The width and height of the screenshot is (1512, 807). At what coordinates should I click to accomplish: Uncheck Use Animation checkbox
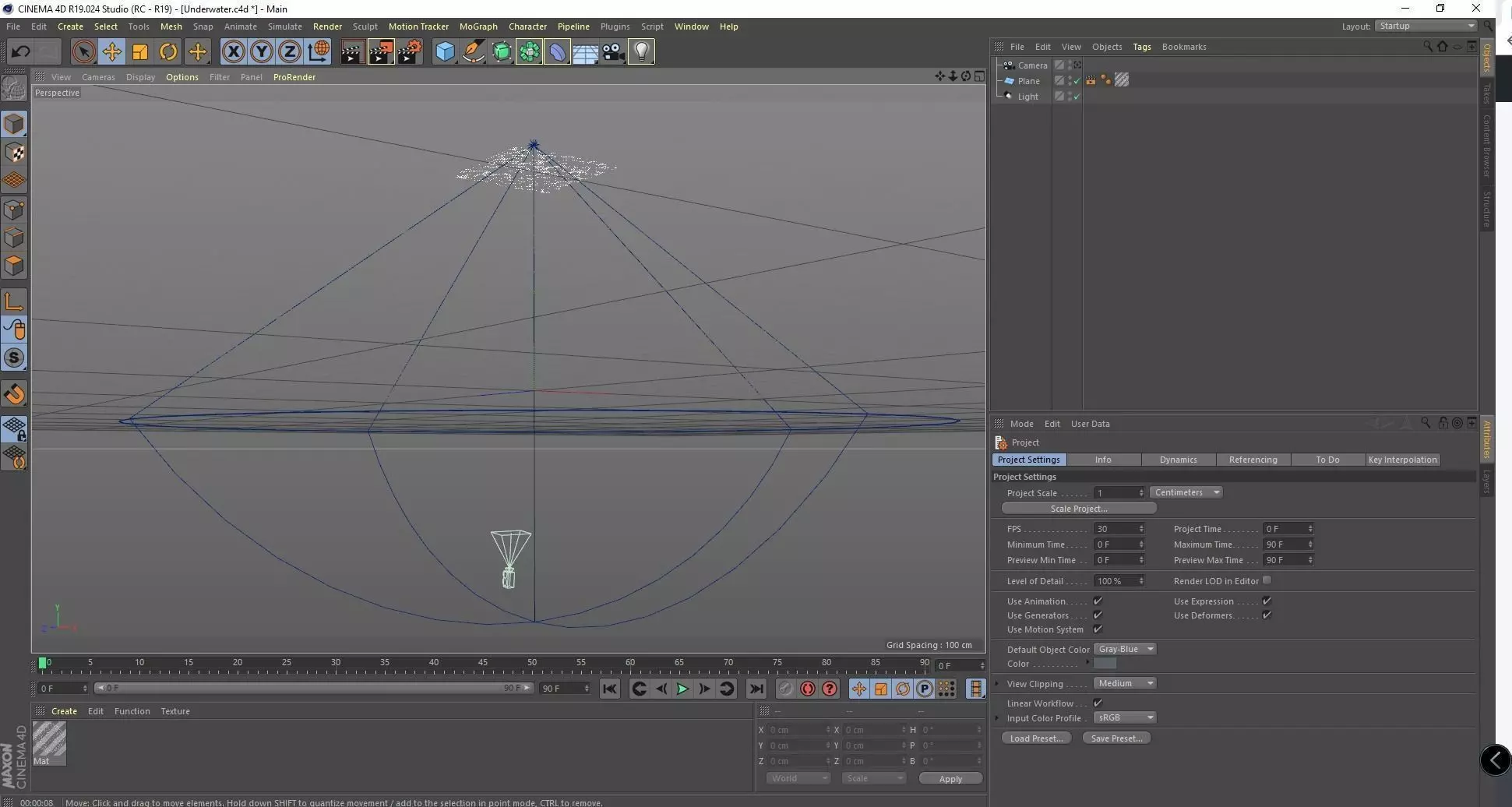coord(1098,601)
